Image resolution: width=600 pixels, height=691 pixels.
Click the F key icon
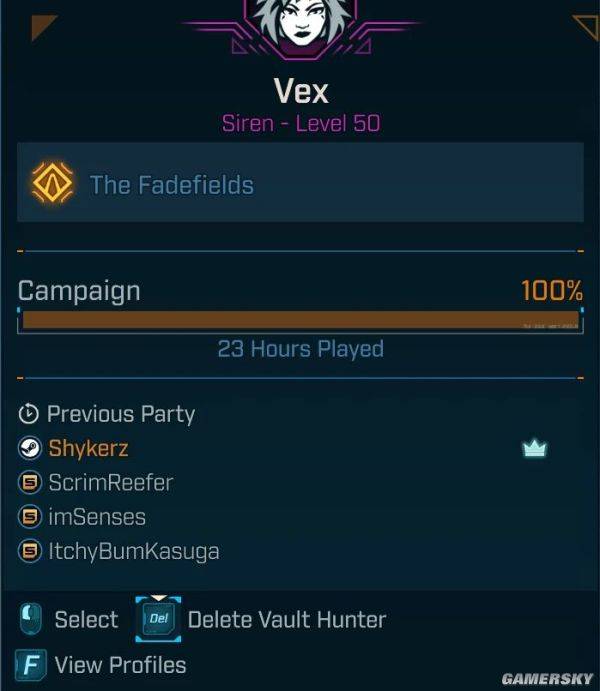pyautogui.click(x=30, y=665)
